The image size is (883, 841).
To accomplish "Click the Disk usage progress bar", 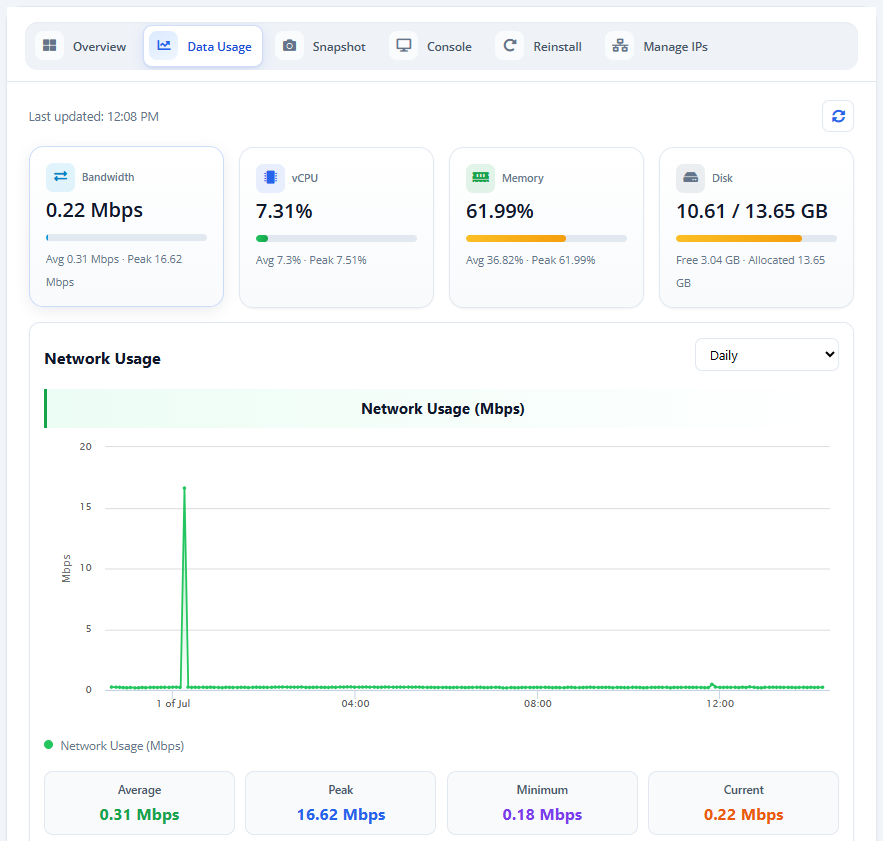I will pyautogui.click(x=756, y=239).
